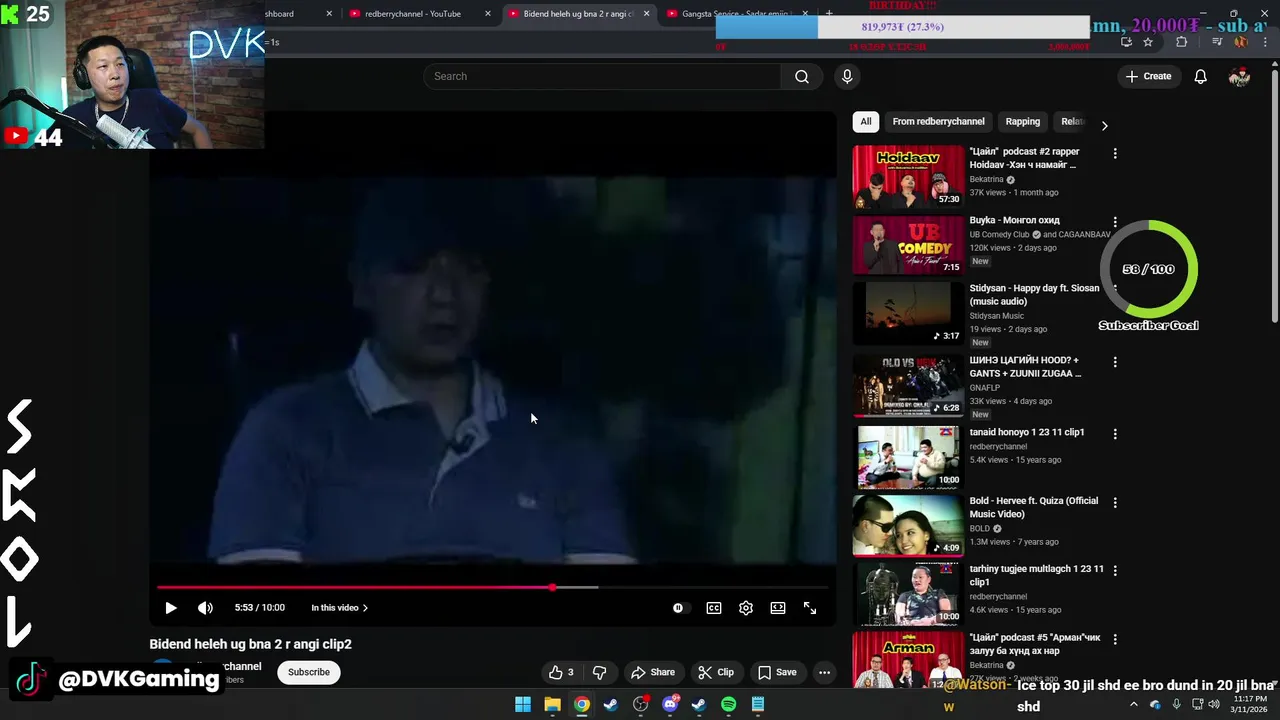Open Spotify from the taskbar

pyautogui.click(x=728, y=705)
